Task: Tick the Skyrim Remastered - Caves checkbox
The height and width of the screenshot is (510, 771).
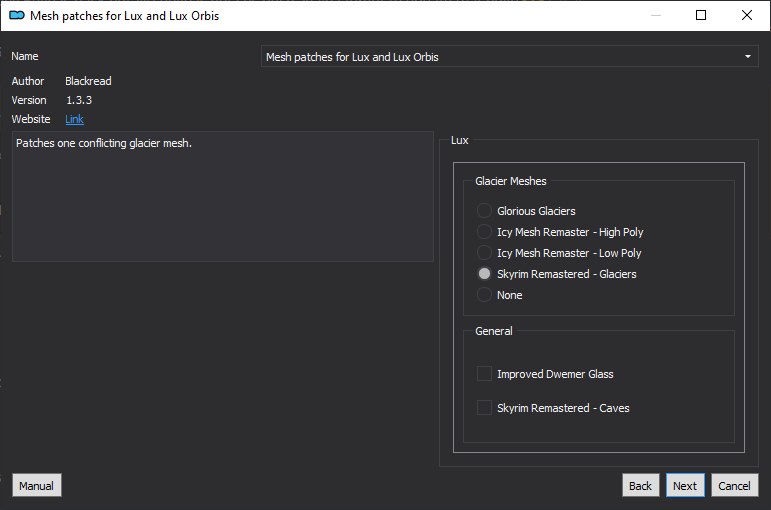Action: [x=484, y=408]
